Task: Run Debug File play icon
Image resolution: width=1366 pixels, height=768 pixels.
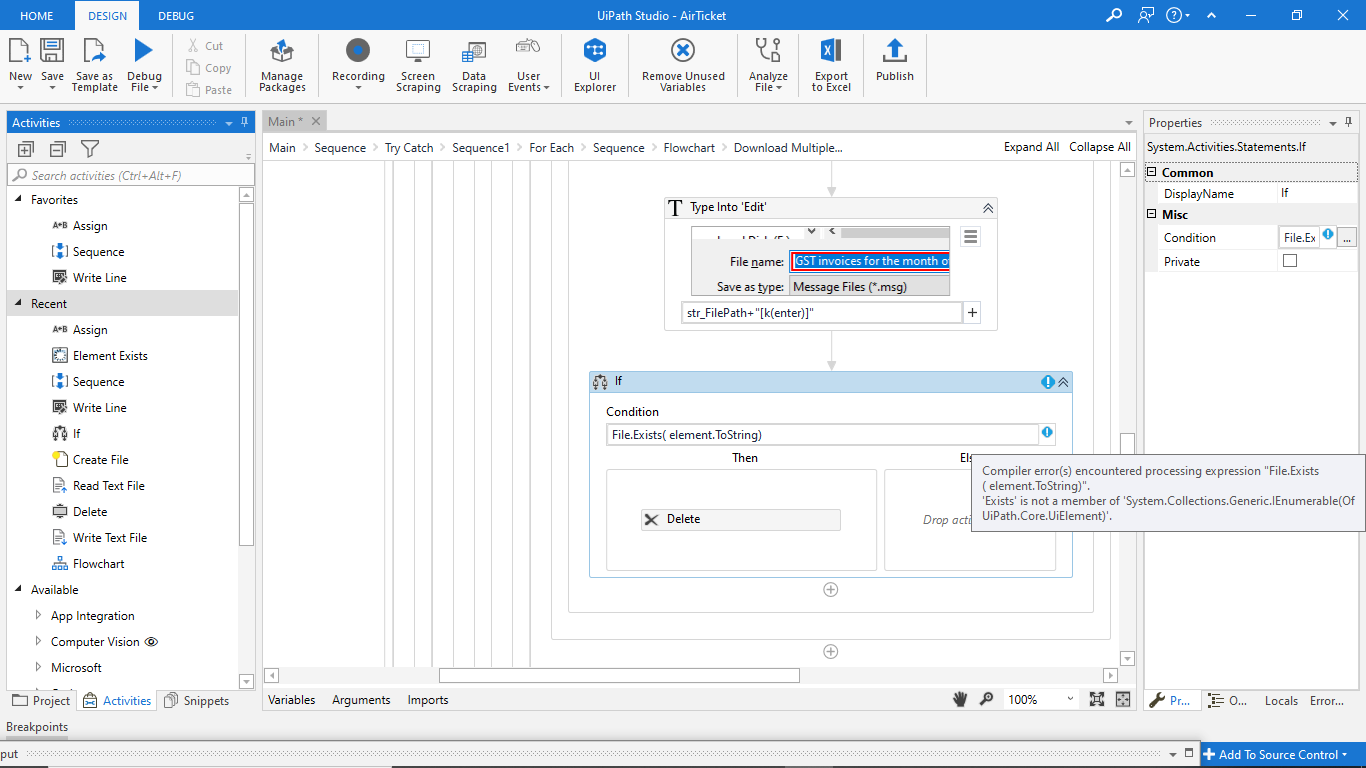Action: [x=144, y=51]
